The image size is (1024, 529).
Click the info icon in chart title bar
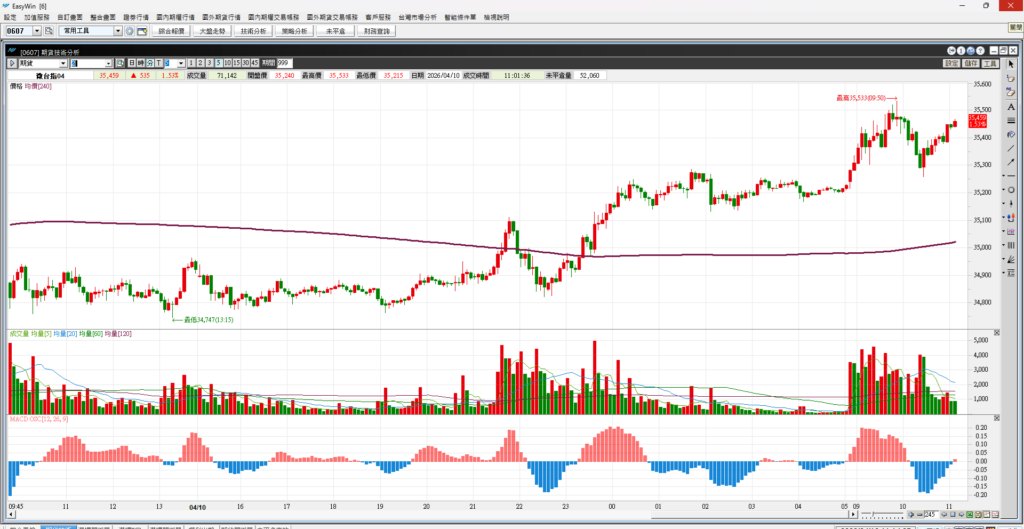click(959, 49)
